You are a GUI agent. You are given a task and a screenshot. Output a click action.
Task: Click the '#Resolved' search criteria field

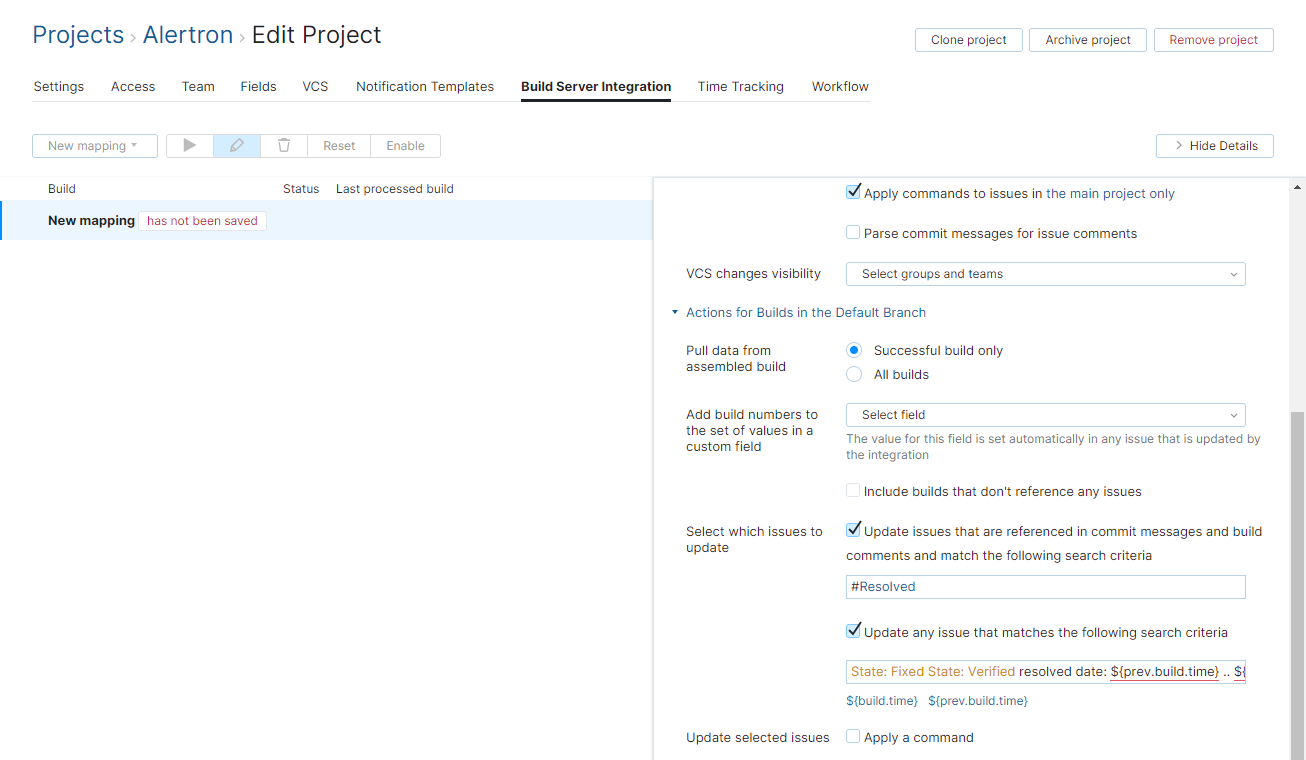coord(1045,587)
